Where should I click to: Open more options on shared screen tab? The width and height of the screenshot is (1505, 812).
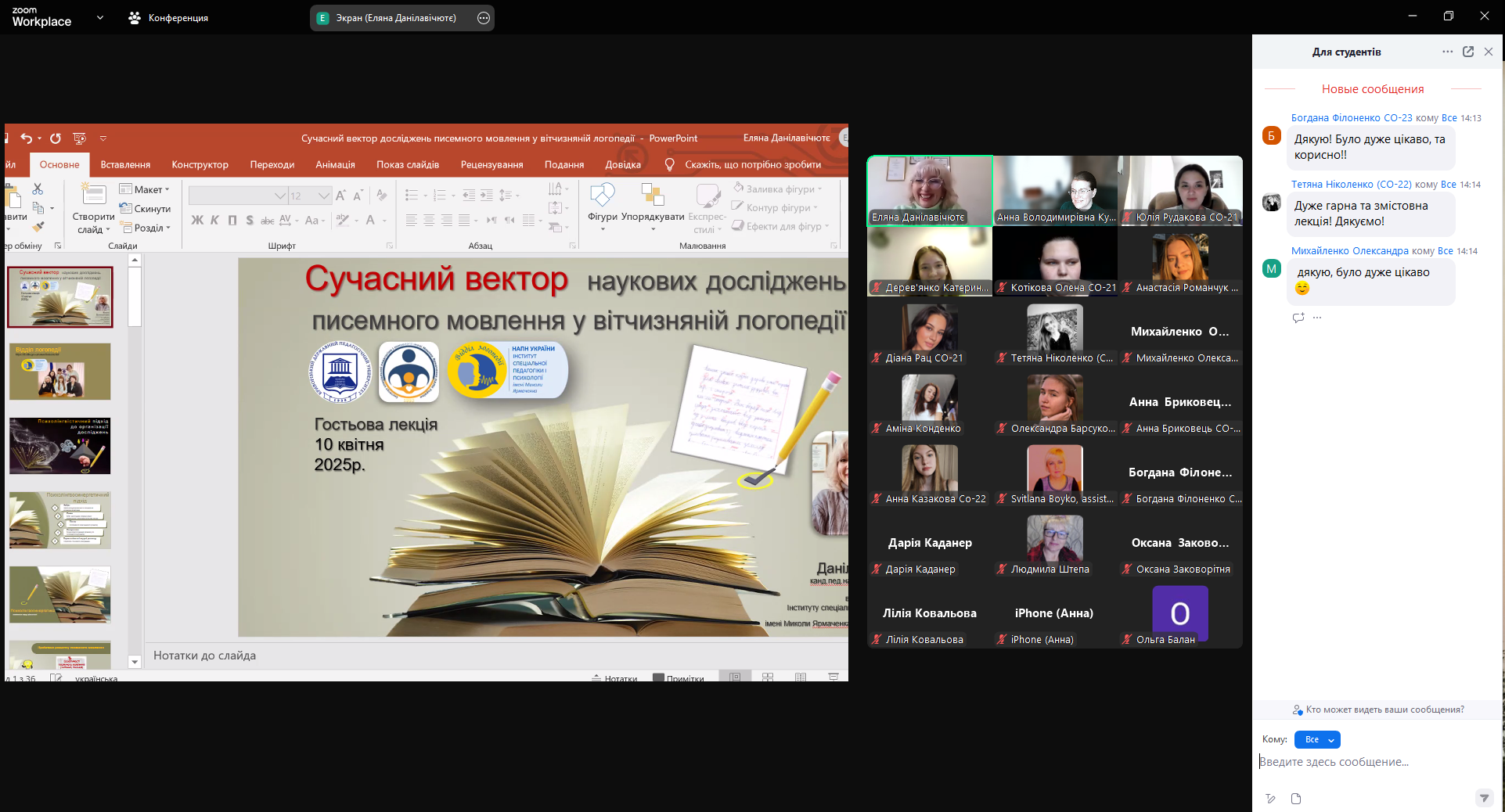point(484,18)
